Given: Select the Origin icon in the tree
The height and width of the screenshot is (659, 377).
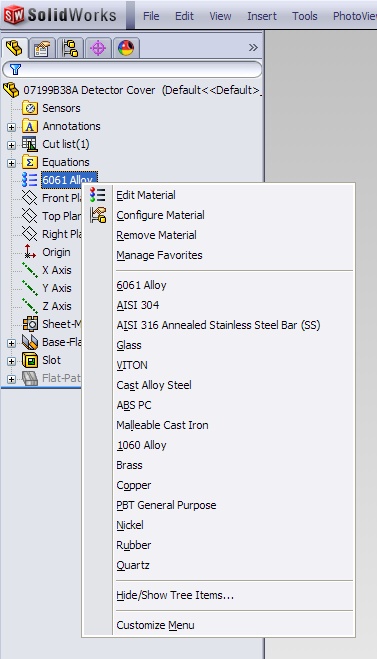Looking at the screenshot, I should click(30, 252).
